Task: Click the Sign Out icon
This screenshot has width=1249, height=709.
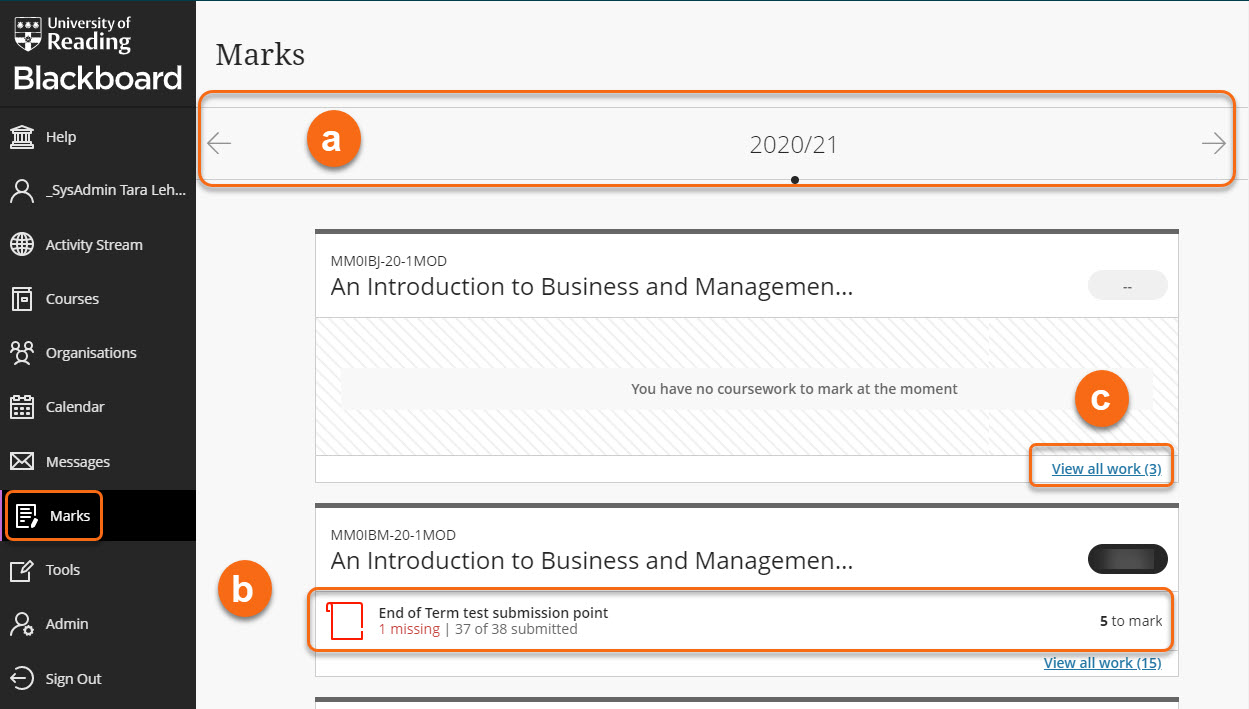Action: coord(22,679)
